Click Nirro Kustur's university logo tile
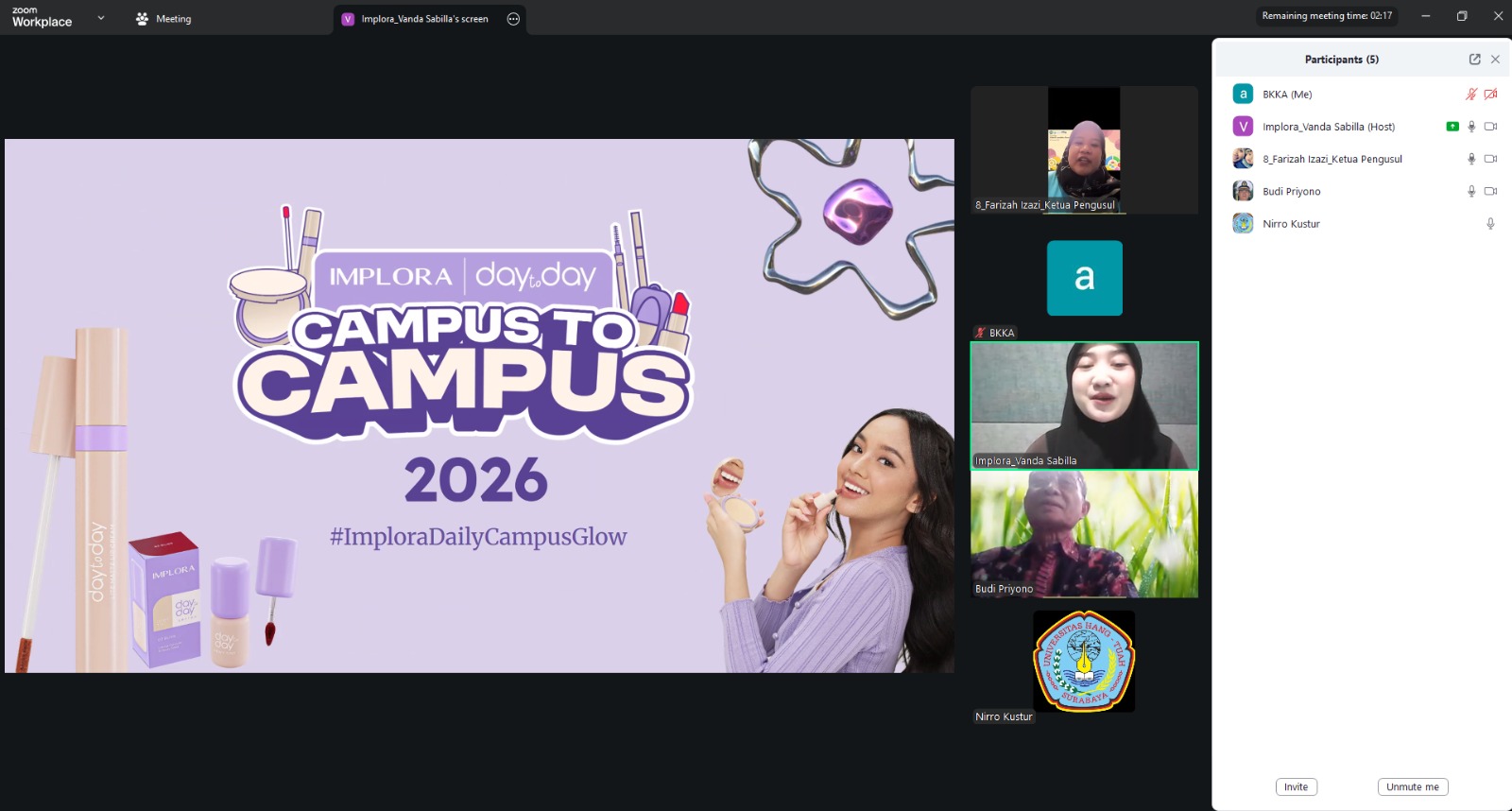The height and width of the screenshot is (811, 1512). pyautogui.click(x=1084, y=661)
